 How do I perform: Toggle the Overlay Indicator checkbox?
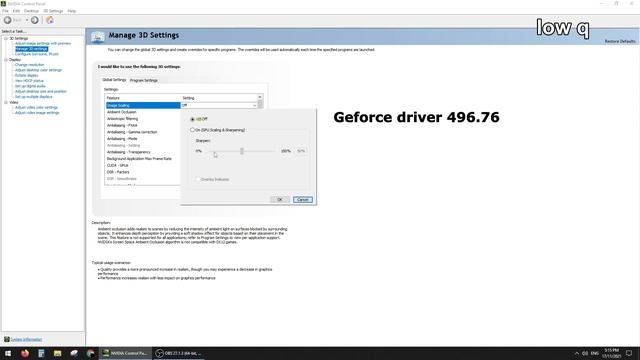pyautogui.click(x=198, y=179)
